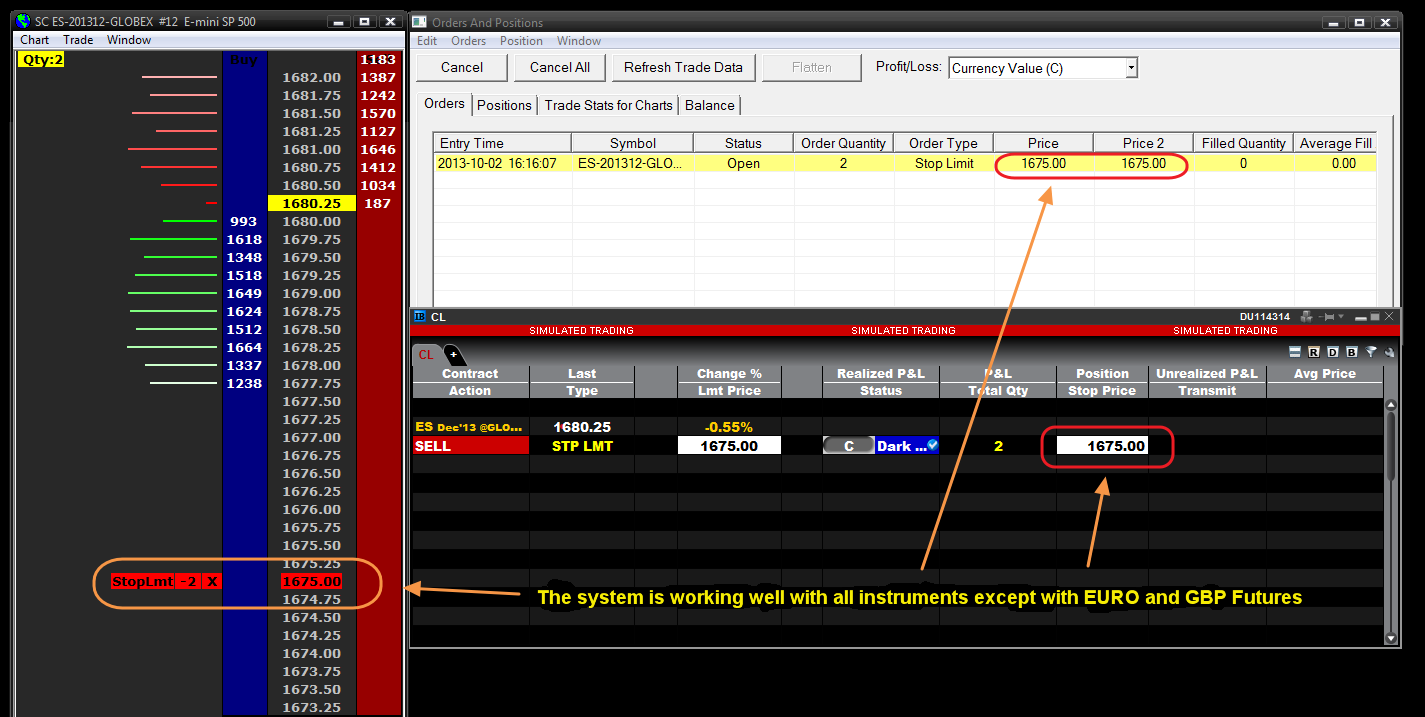1425x717 pixels.
Task: Click the Symbol column header
Action: [x=632, y=143]
